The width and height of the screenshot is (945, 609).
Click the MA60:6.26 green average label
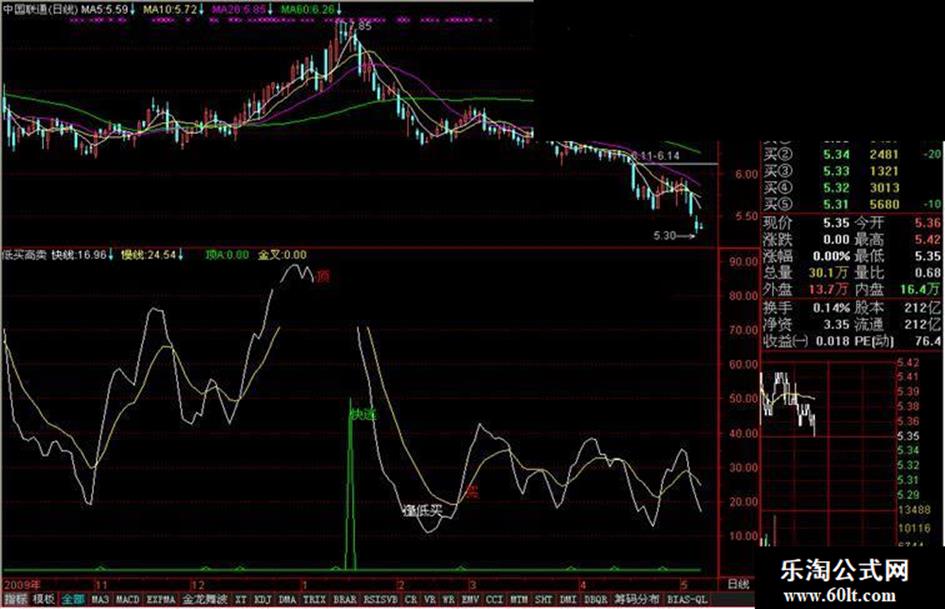click(307, 9)
